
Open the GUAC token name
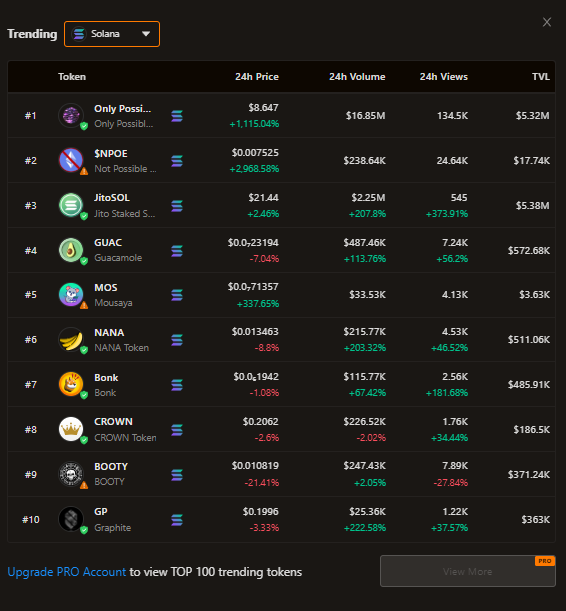[108, 242]
